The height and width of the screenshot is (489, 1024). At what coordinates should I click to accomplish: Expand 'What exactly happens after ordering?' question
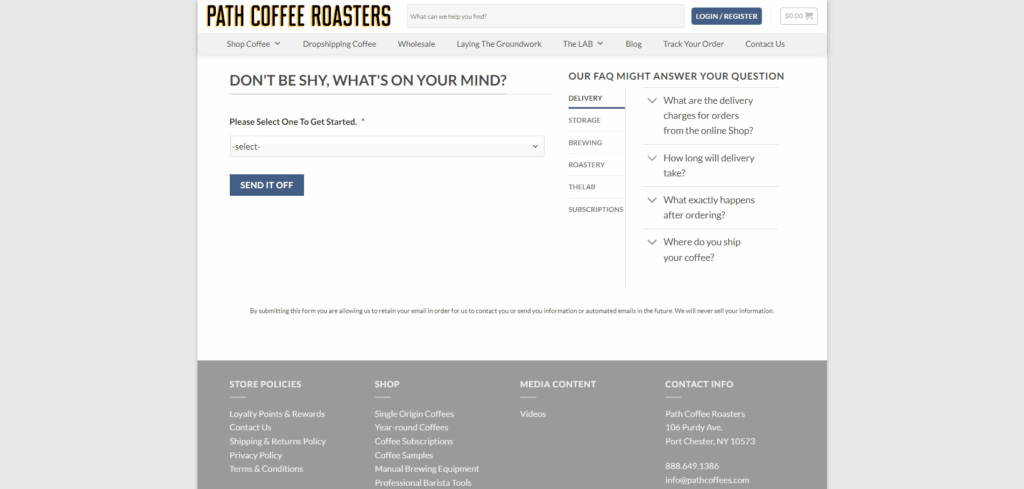coord(709,208)
